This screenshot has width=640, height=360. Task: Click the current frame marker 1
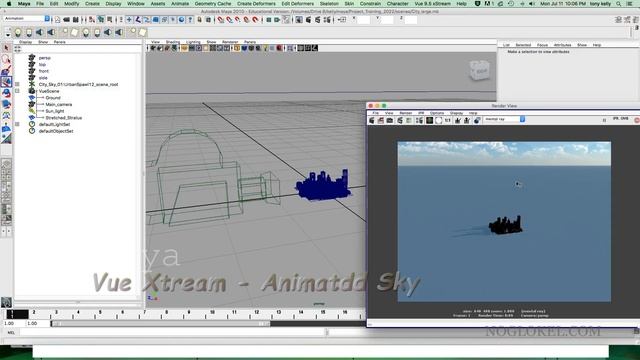[x=17, y=314]
